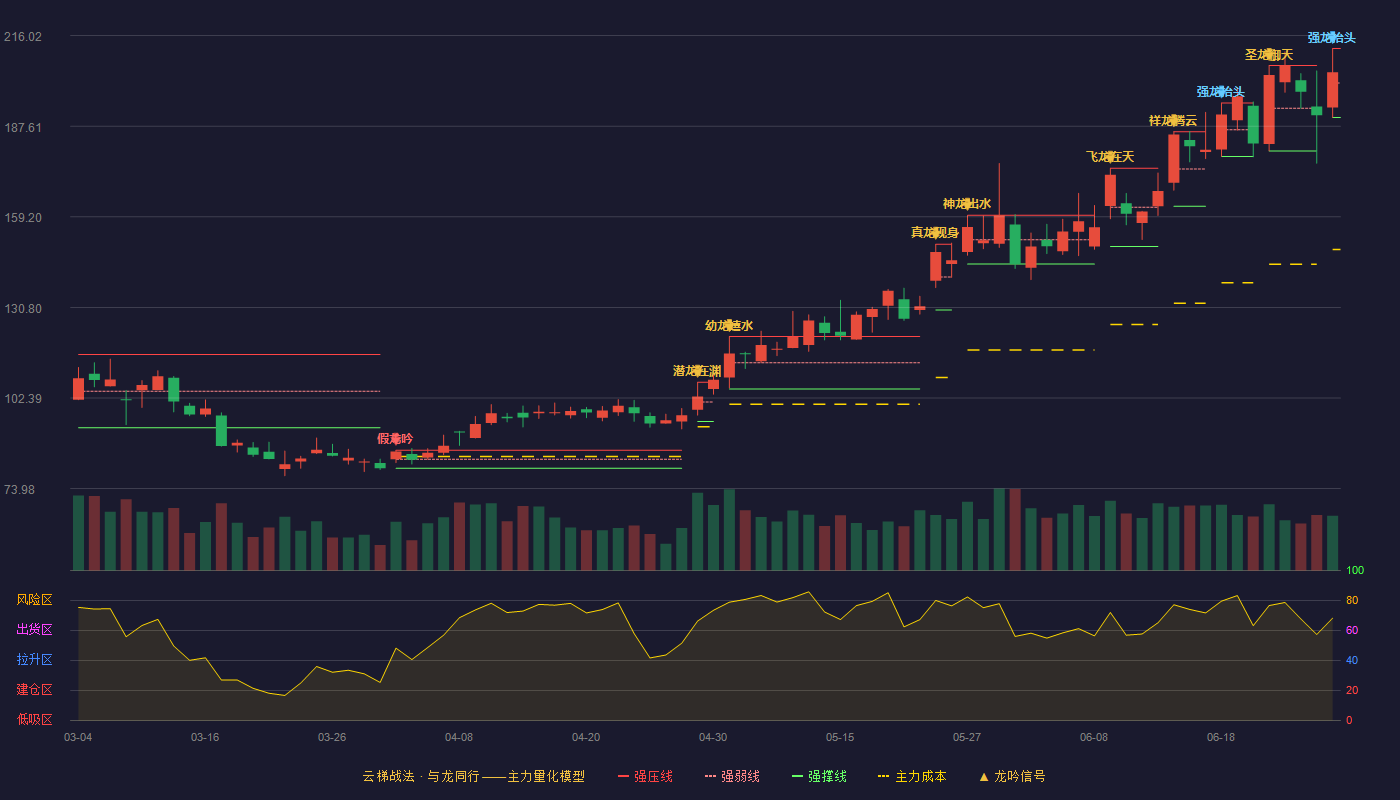Select the 真龙现身 signal label
The width and height of the screenshot is (1400, 800).
click(x=935, y=233)
